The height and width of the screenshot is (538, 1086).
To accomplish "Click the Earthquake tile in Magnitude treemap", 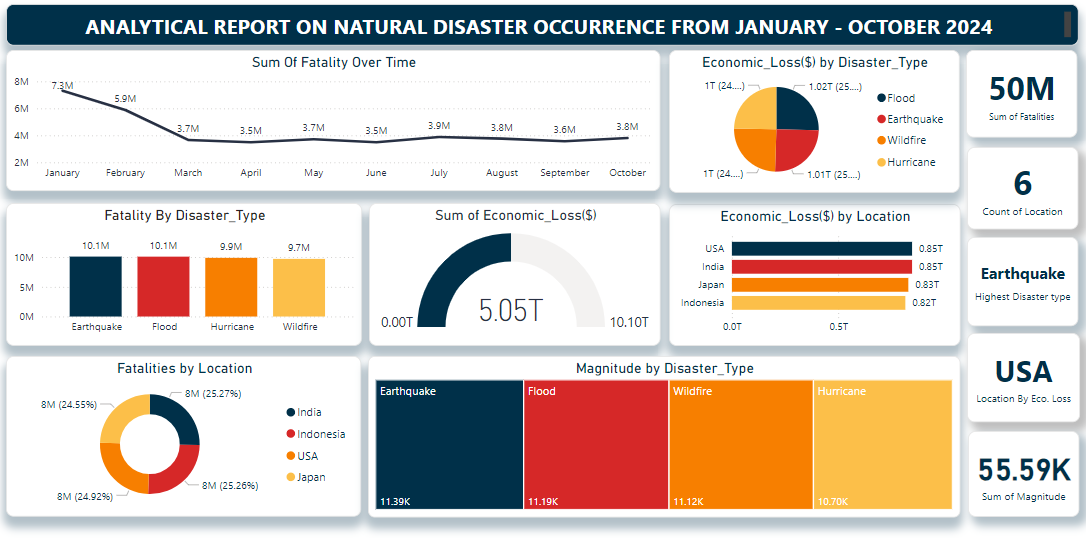I will point(449,445).
